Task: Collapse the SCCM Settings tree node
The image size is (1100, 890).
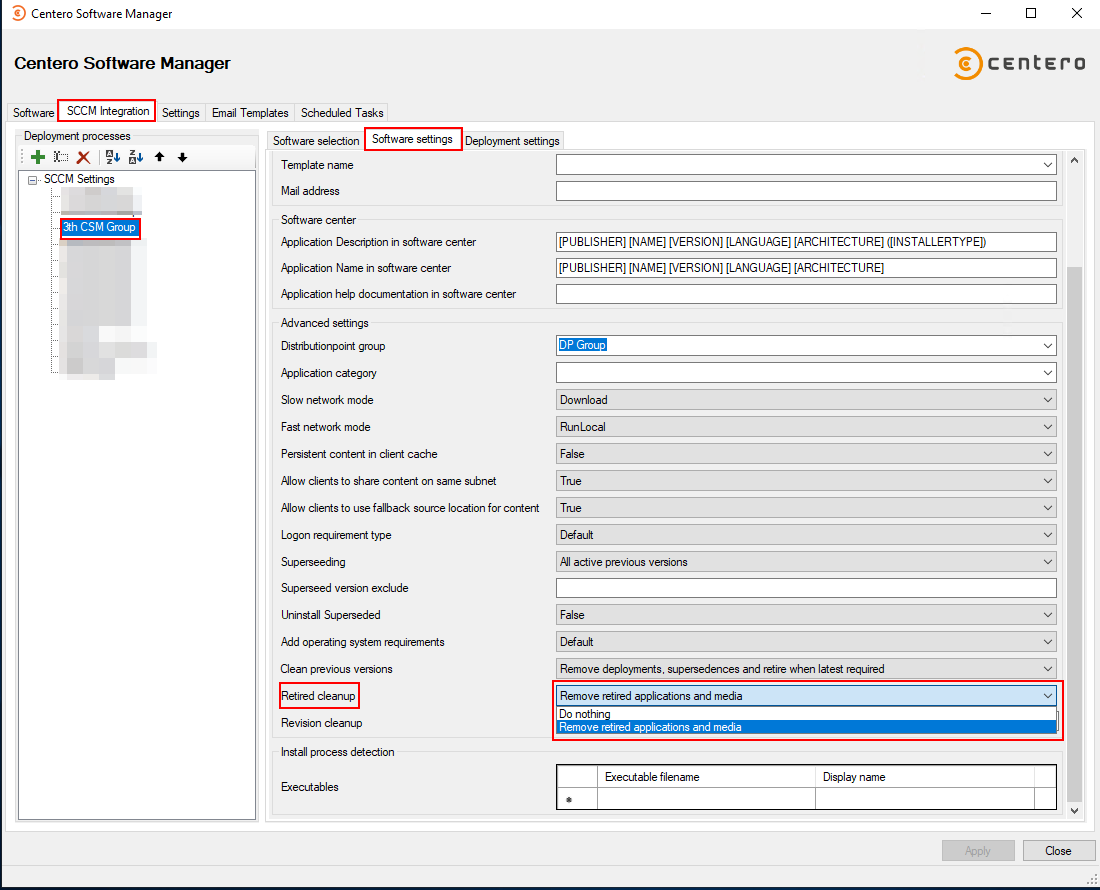Action: 32,180
